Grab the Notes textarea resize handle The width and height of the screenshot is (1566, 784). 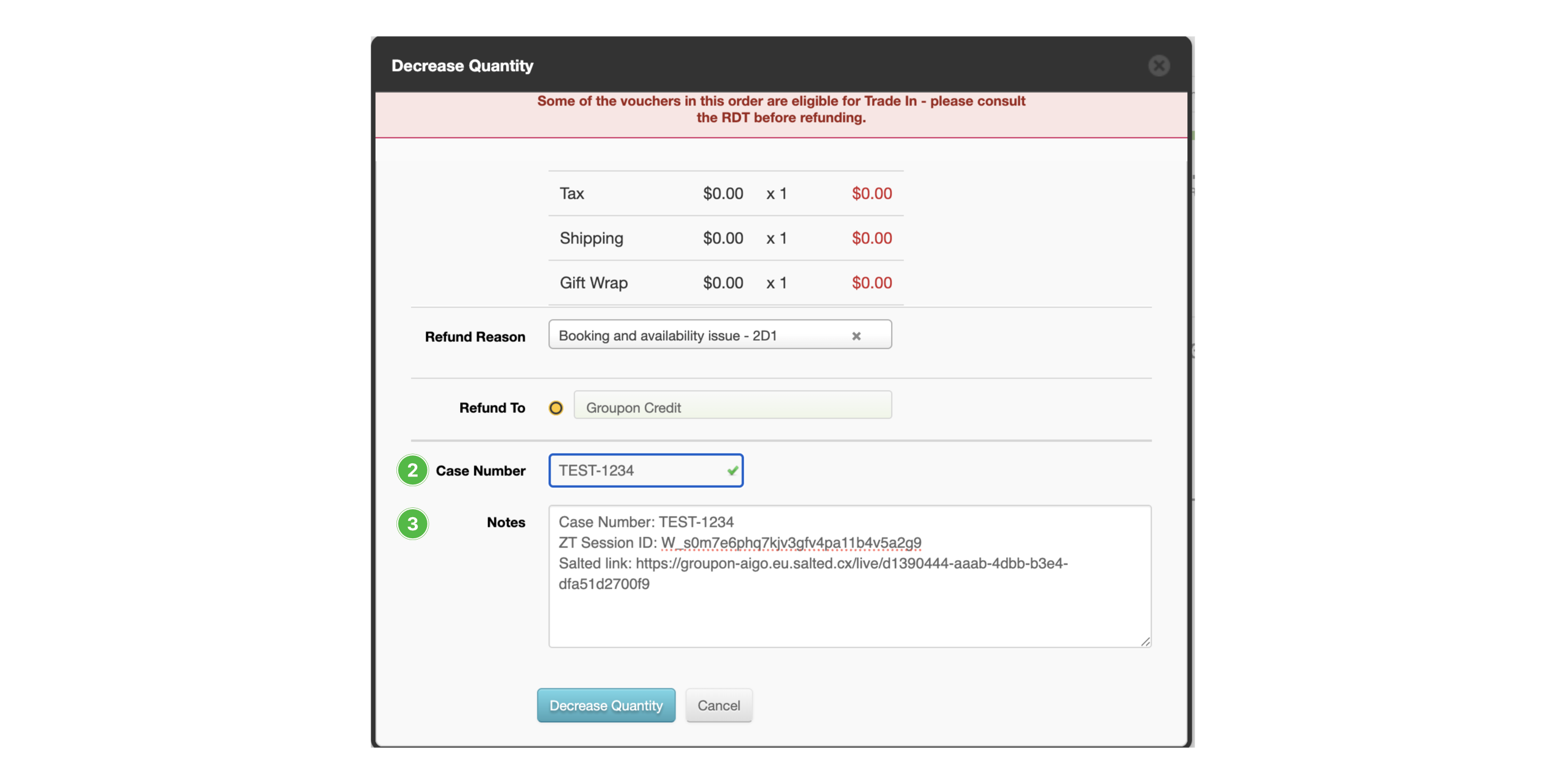pyautogui.click(x=1145, y=642)
